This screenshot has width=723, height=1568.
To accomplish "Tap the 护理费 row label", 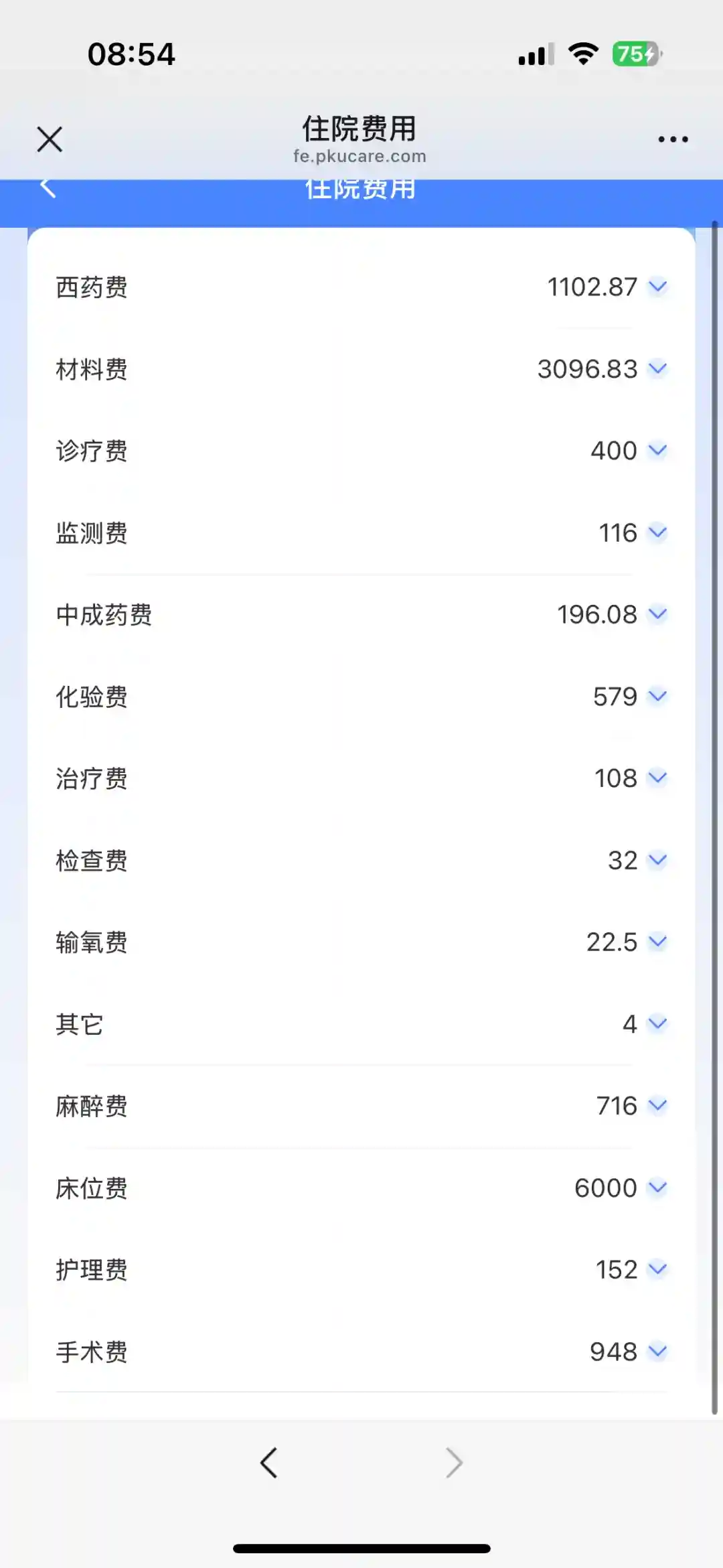I will tap(92, 1270).
